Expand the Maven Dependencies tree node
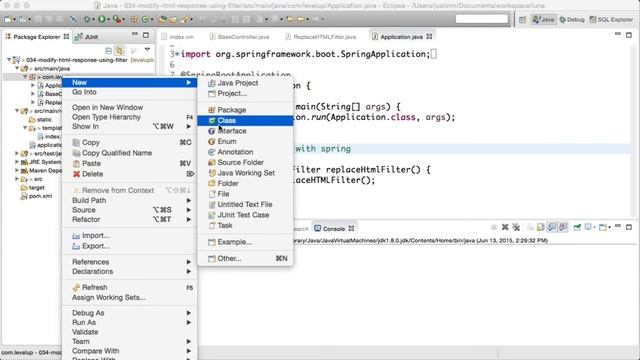Screen dimensions: 640x360 tap(17, 170)
